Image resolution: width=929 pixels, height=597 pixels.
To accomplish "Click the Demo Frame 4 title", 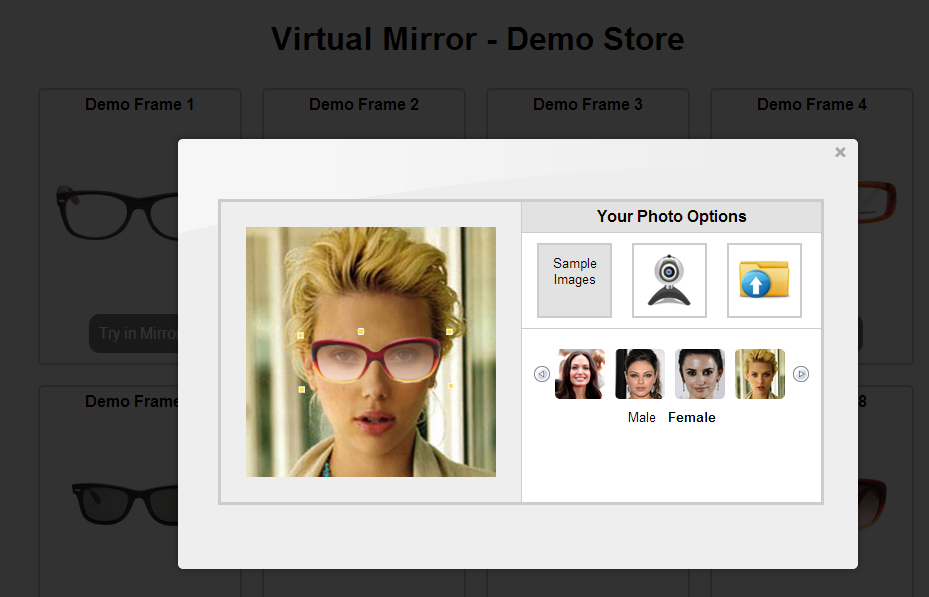I will click(x=812, y=104).
